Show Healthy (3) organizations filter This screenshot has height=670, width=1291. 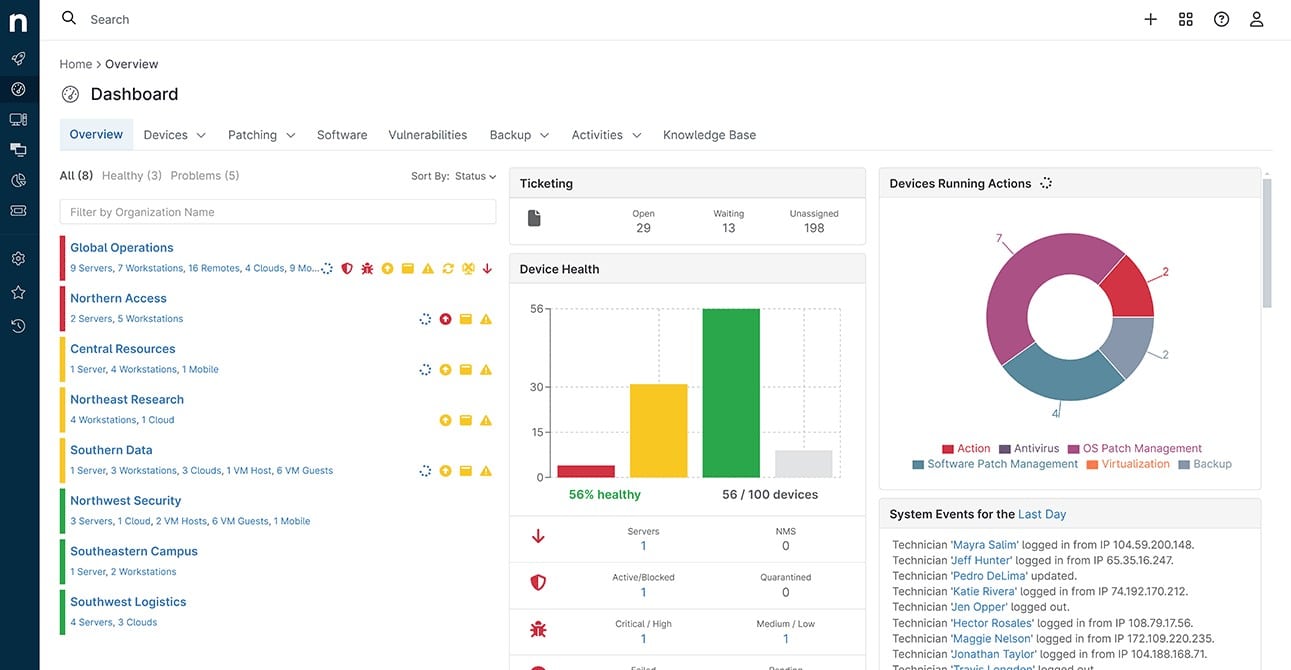click(x=132, y=176)
